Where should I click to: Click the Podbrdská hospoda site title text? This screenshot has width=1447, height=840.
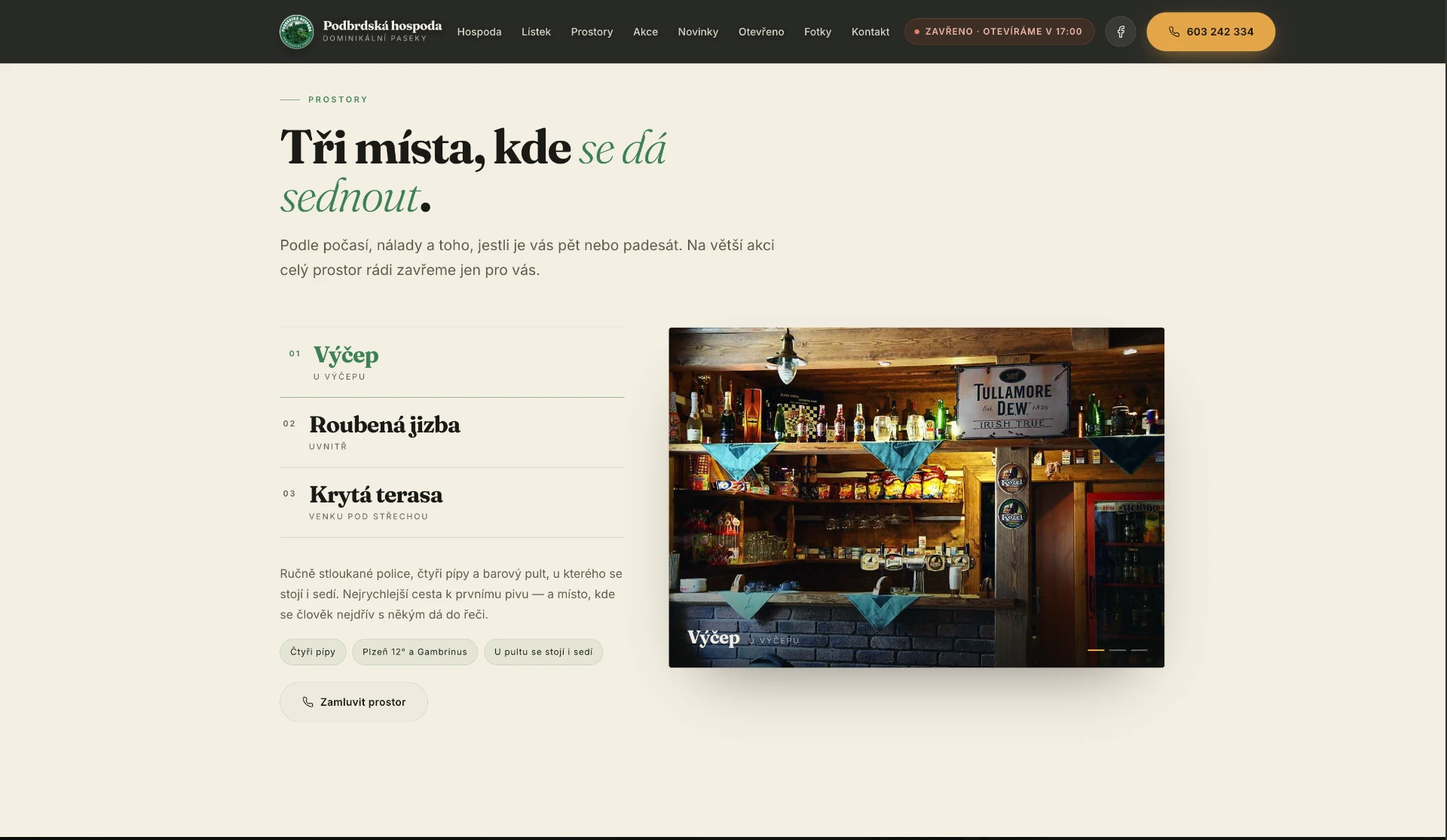coord(382,26)
